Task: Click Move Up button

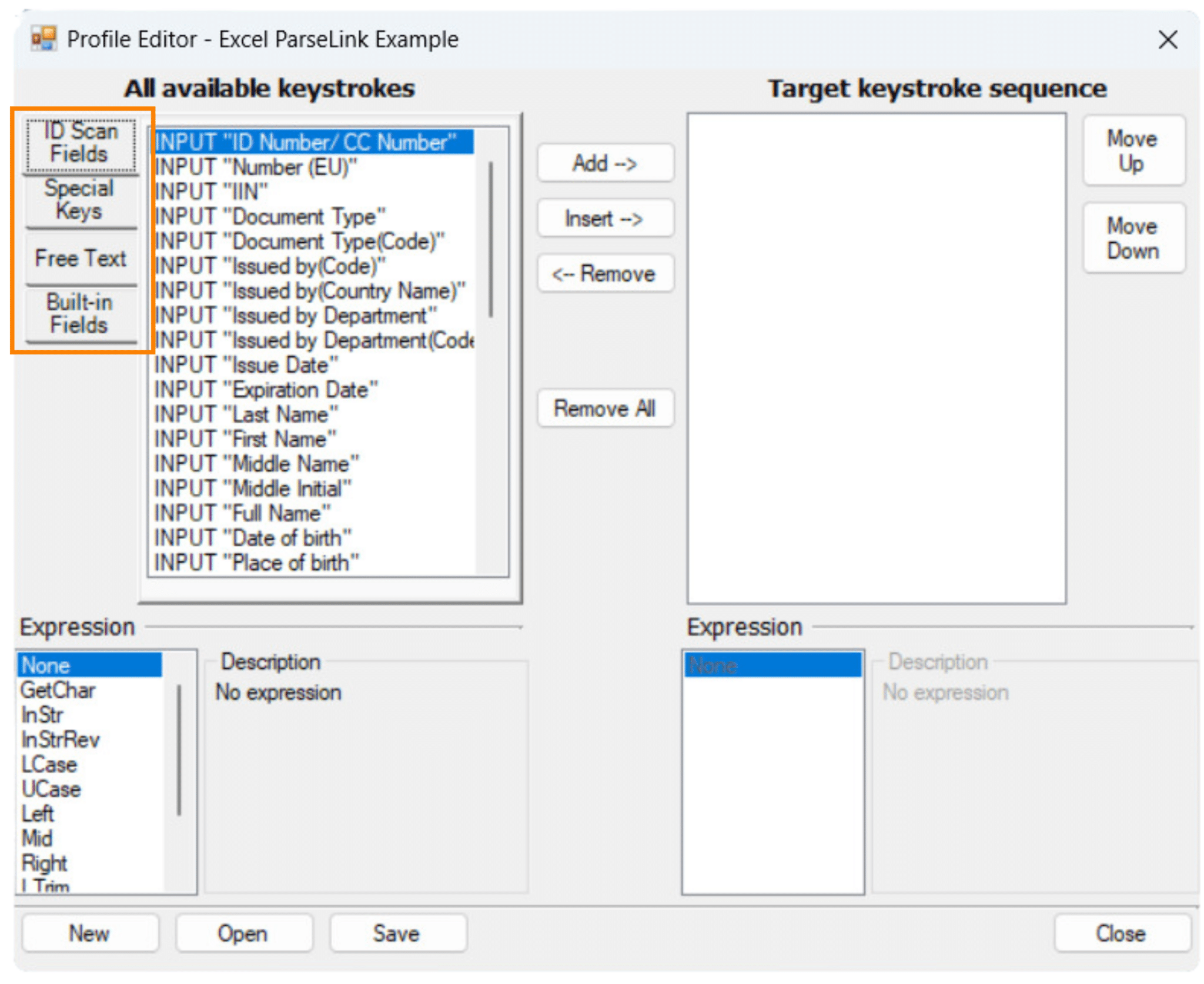Action: (1132, 151)
